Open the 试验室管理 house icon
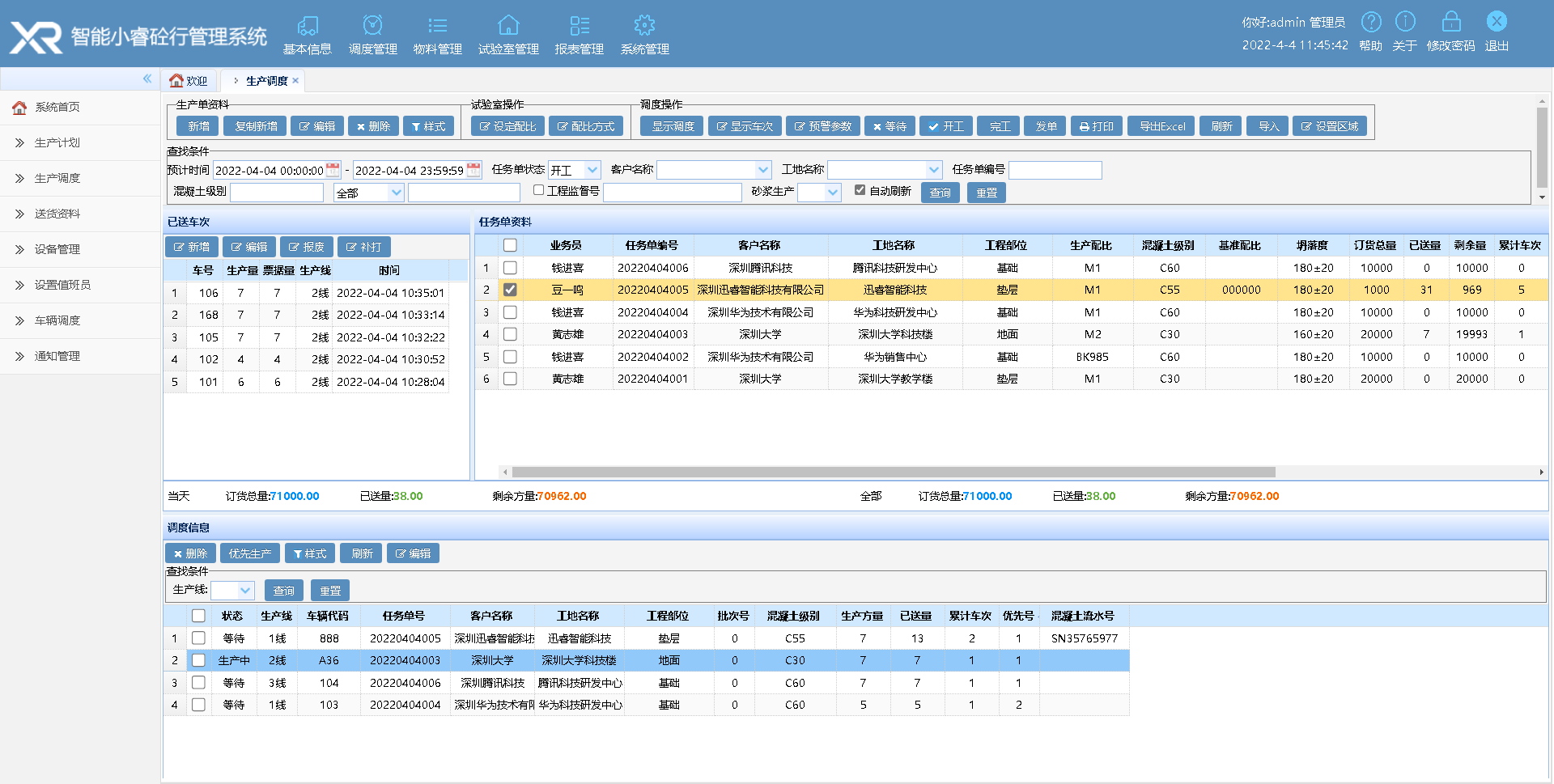The image size is (1554, 784). coord(508,26)
